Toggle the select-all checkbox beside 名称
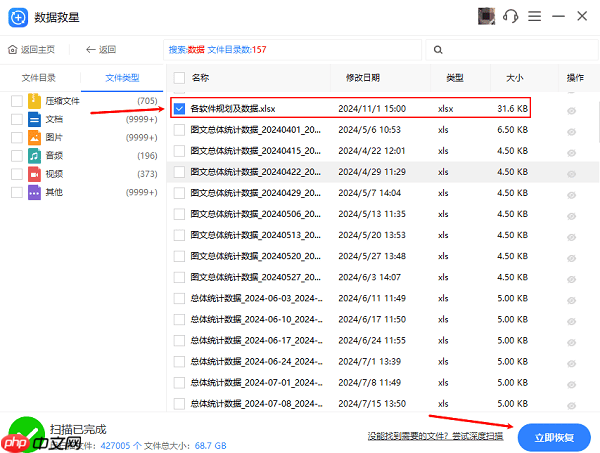600x453 pixels. point(179,77)
